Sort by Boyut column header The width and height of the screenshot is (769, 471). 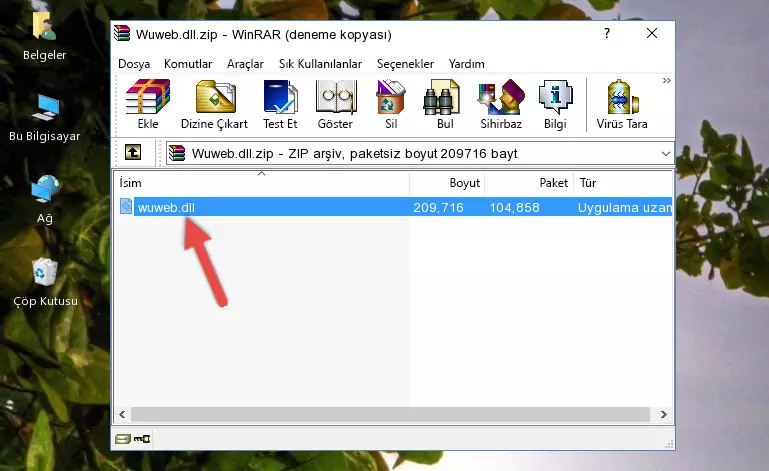(x=447, y=183)
